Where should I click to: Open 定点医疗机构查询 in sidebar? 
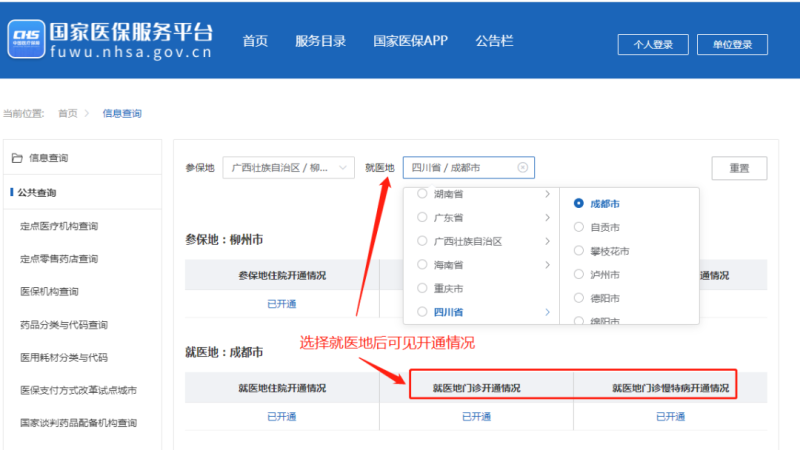tap(59, 226)
